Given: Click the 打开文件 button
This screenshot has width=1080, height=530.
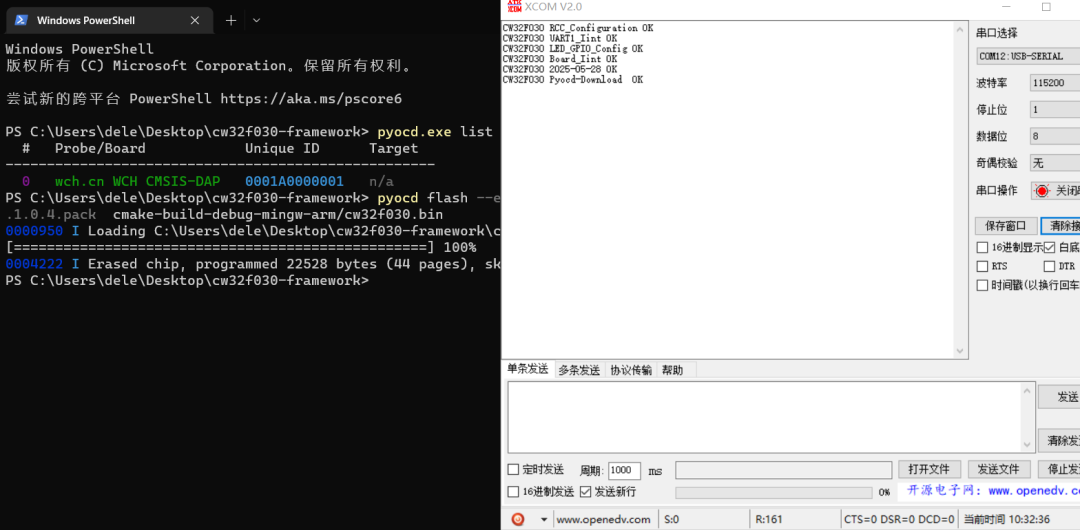Looking at the screenshot, I should 929,470.
